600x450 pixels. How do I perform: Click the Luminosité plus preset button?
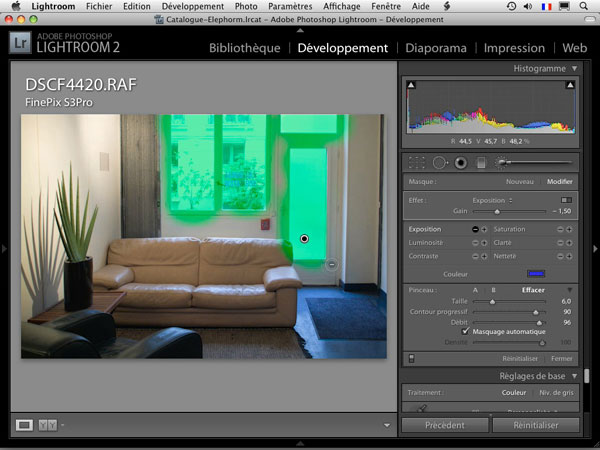484,243
